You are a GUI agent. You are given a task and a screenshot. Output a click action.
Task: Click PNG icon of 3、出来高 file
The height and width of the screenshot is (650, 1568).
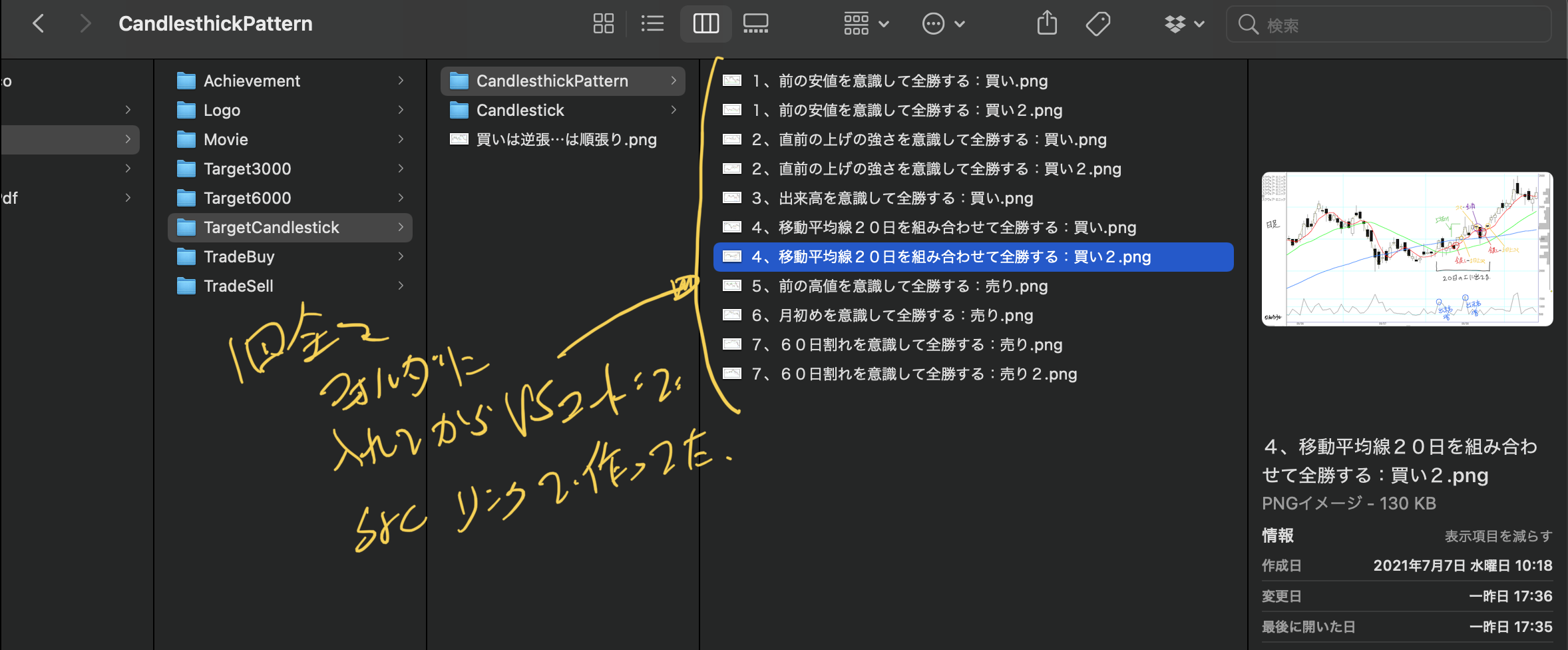732,198
